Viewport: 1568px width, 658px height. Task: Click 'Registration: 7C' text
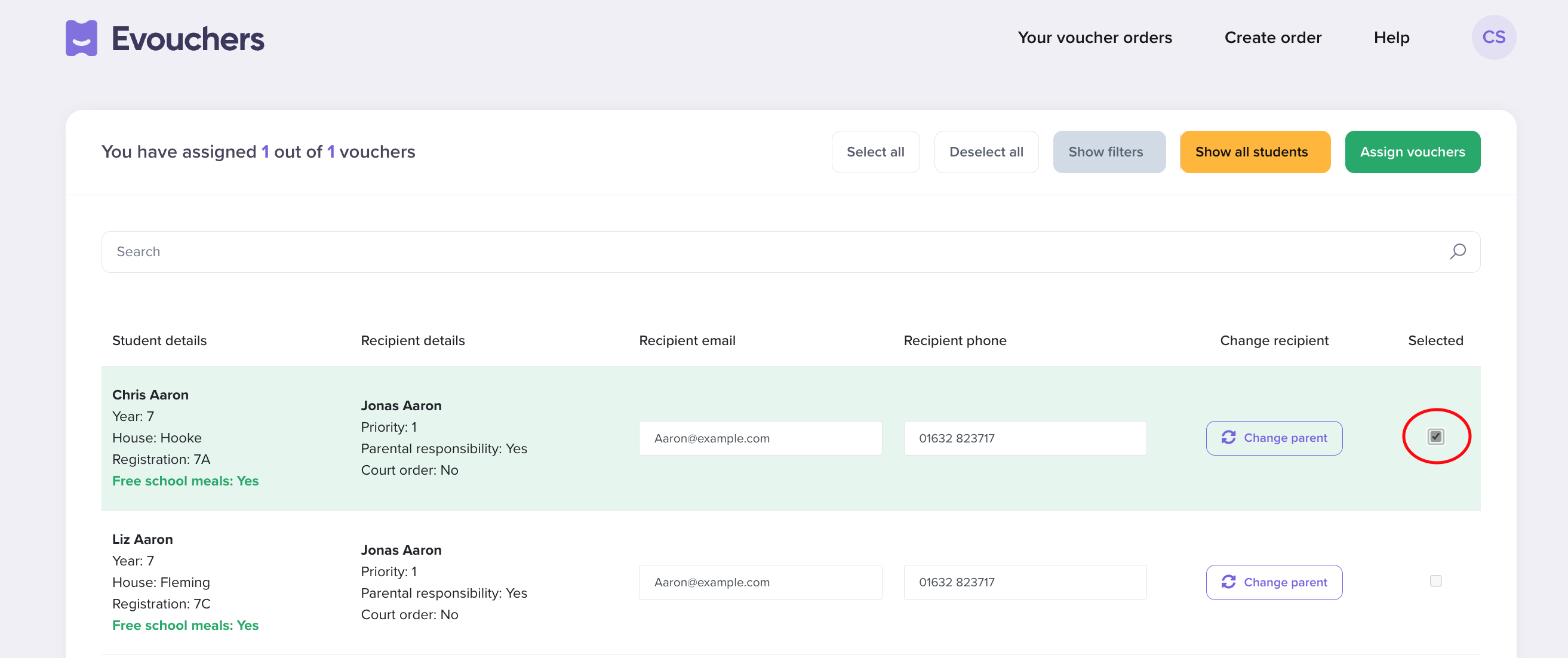coord(161,603)
